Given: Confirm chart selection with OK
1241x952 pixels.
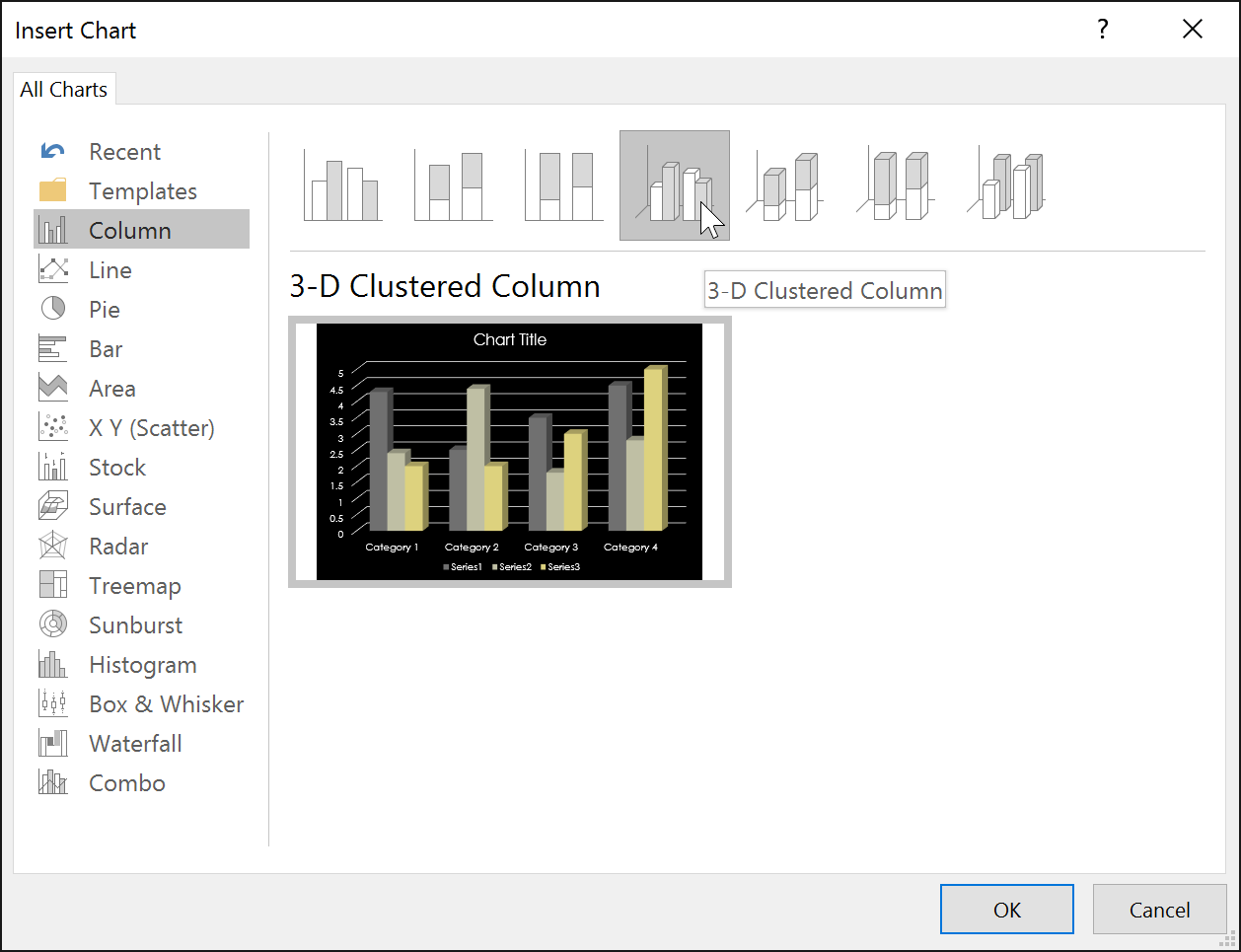Looking at the screenshot, I should tap(1006, 909).
